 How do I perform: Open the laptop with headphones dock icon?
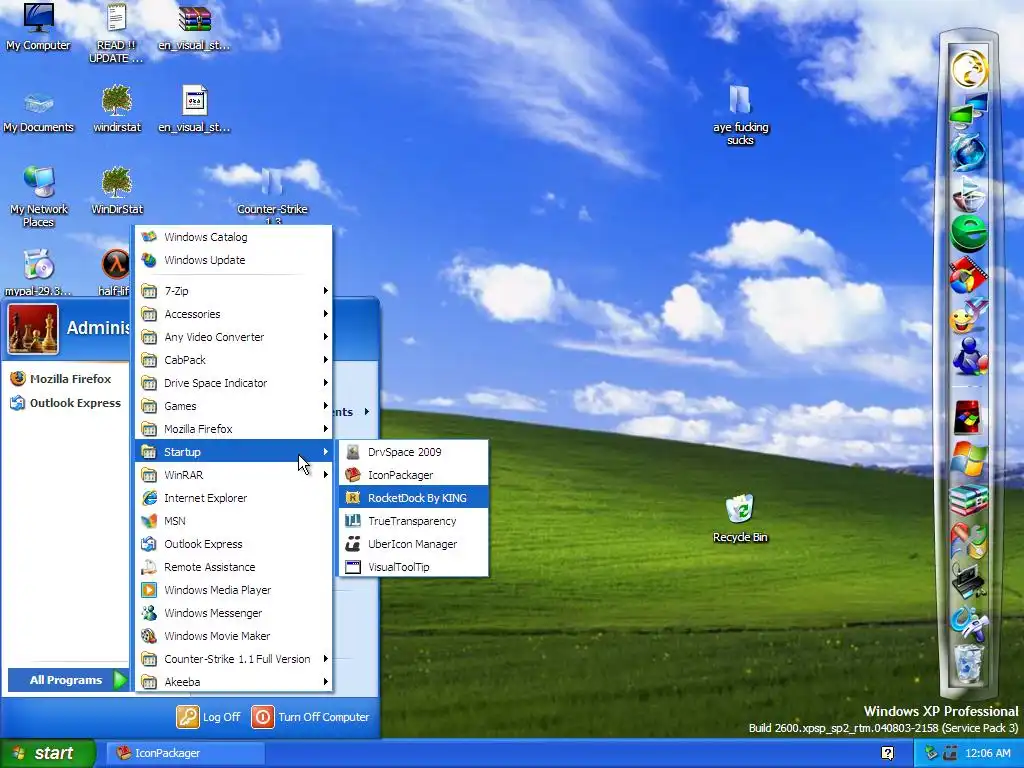[968, 581]
